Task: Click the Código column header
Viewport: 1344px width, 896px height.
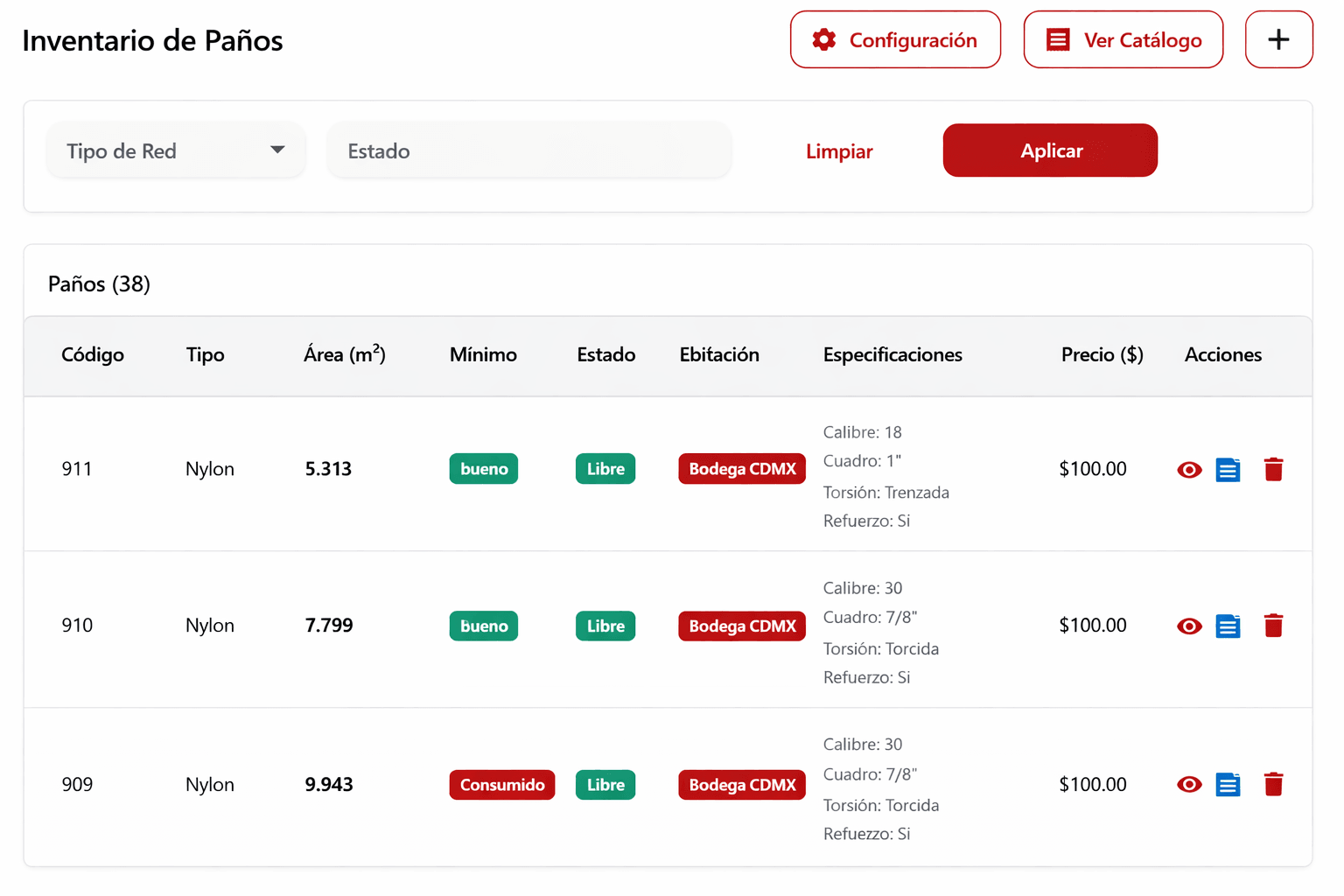Action: (x=92, y=355)
